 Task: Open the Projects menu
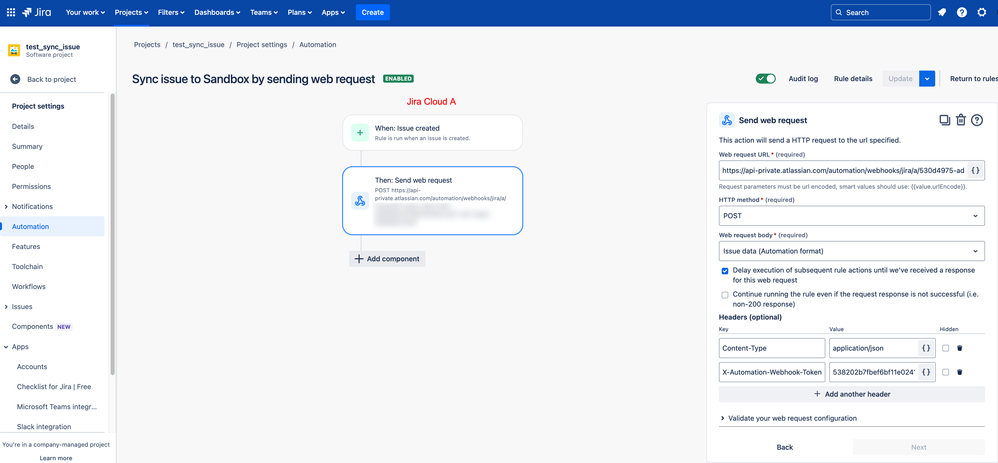[x=132, y=12]
